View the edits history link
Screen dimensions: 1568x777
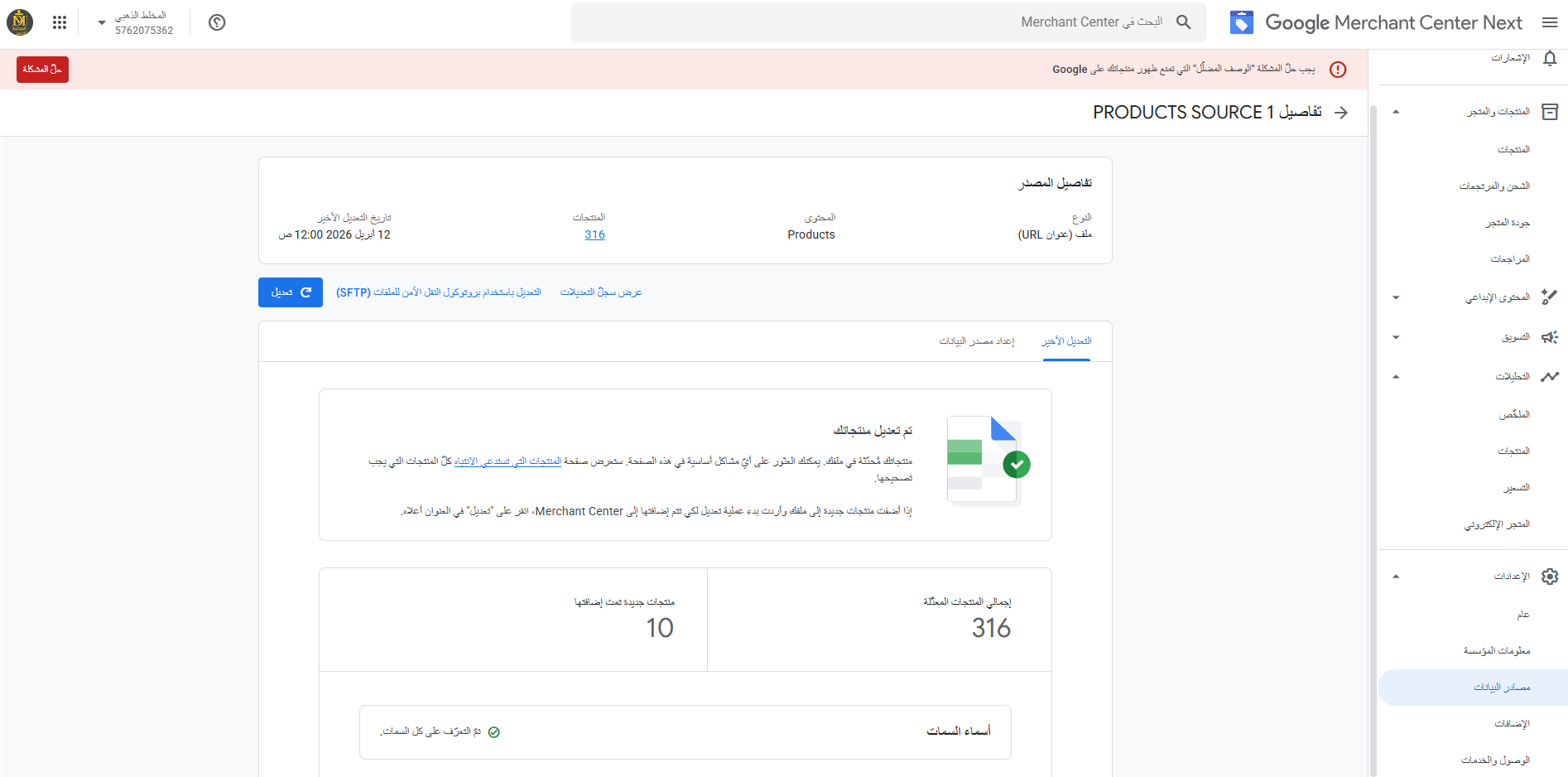(x=601, y=292)
